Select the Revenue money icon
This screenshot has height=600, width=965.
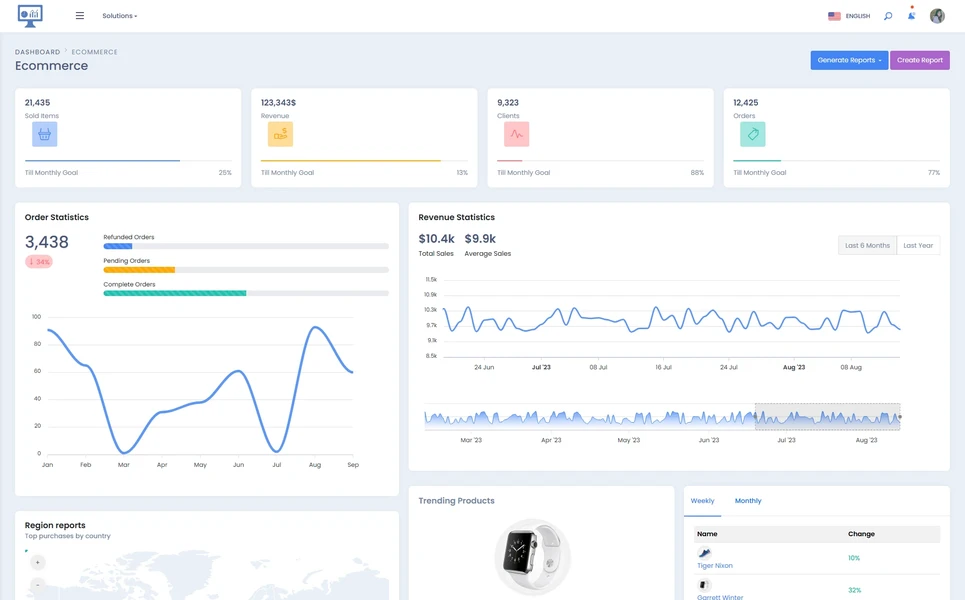280,133
